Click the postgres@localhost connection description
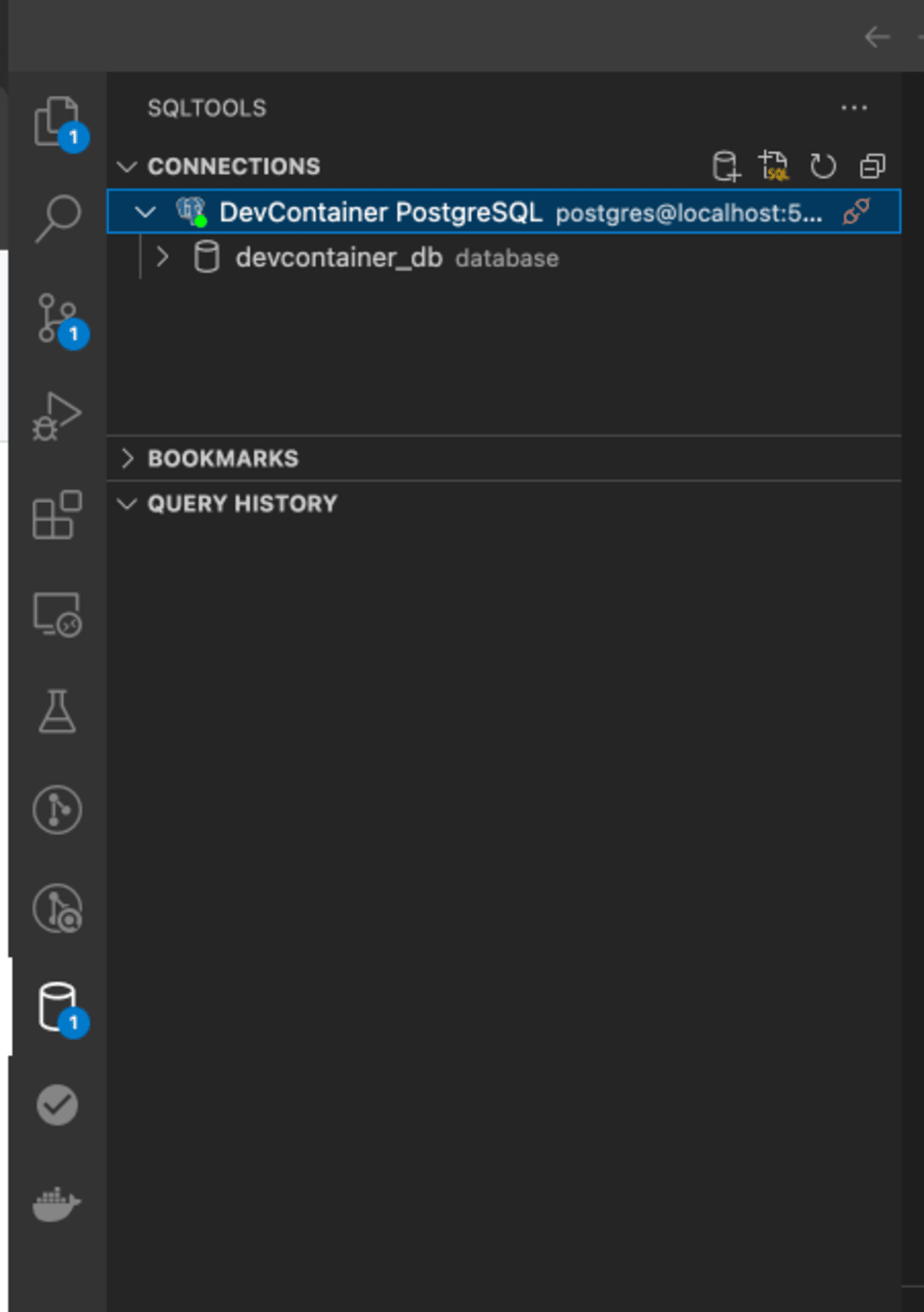This screenshot has height=1312, width=924. (689, 213)
